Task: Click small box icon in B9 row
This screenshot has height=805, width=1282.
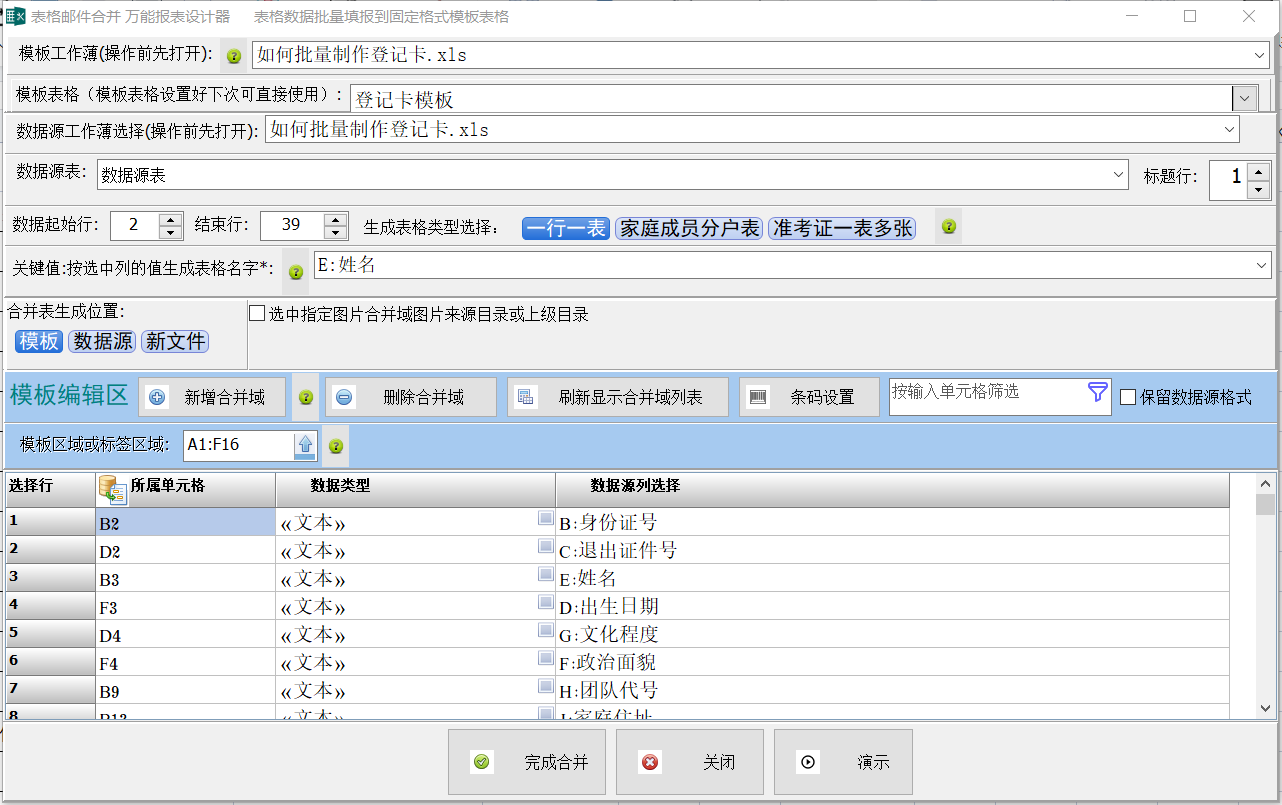Action: (x=545, y=686)
